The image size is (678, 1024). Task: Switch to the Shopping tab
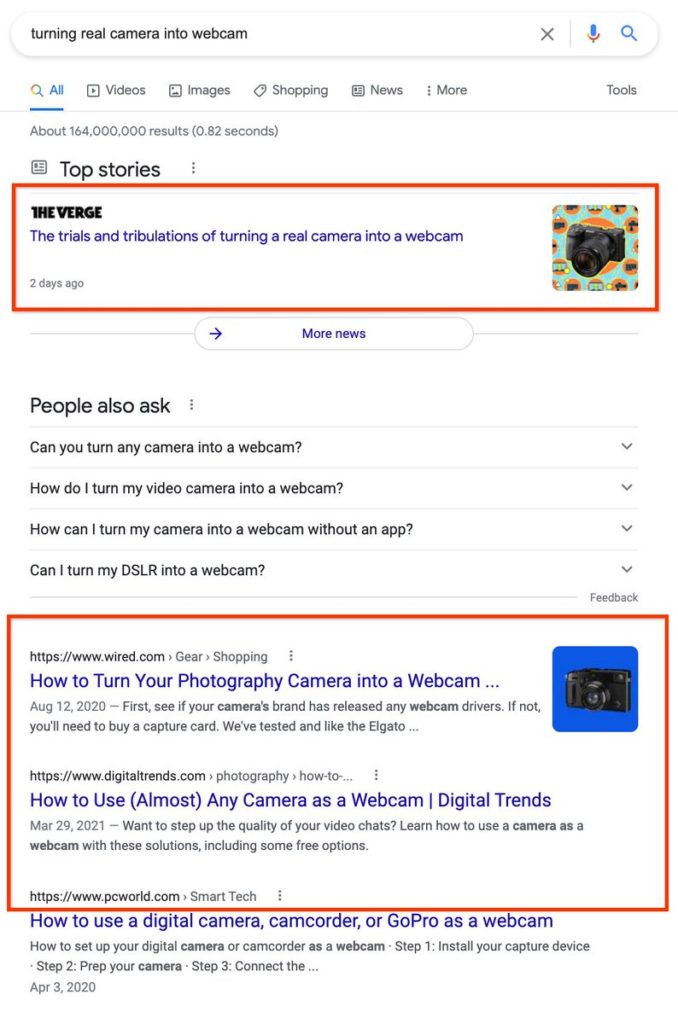[291, 90]
